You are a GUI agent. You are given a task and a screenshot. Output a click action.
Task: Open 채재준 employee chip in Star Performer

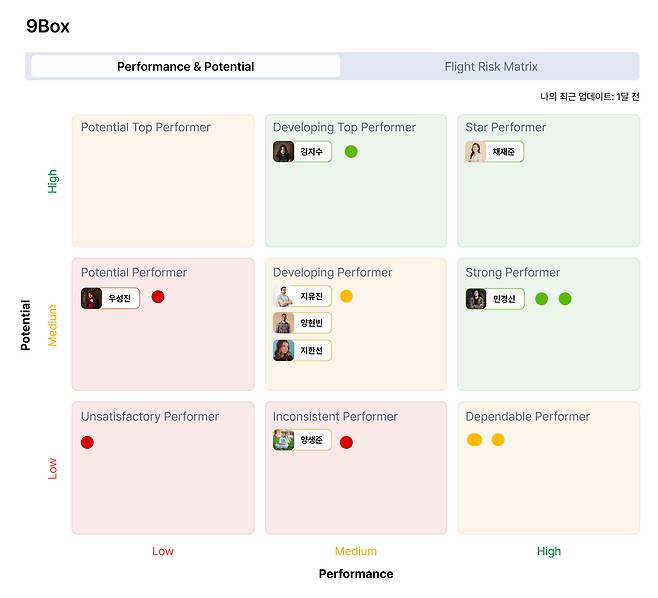[494, 152]
